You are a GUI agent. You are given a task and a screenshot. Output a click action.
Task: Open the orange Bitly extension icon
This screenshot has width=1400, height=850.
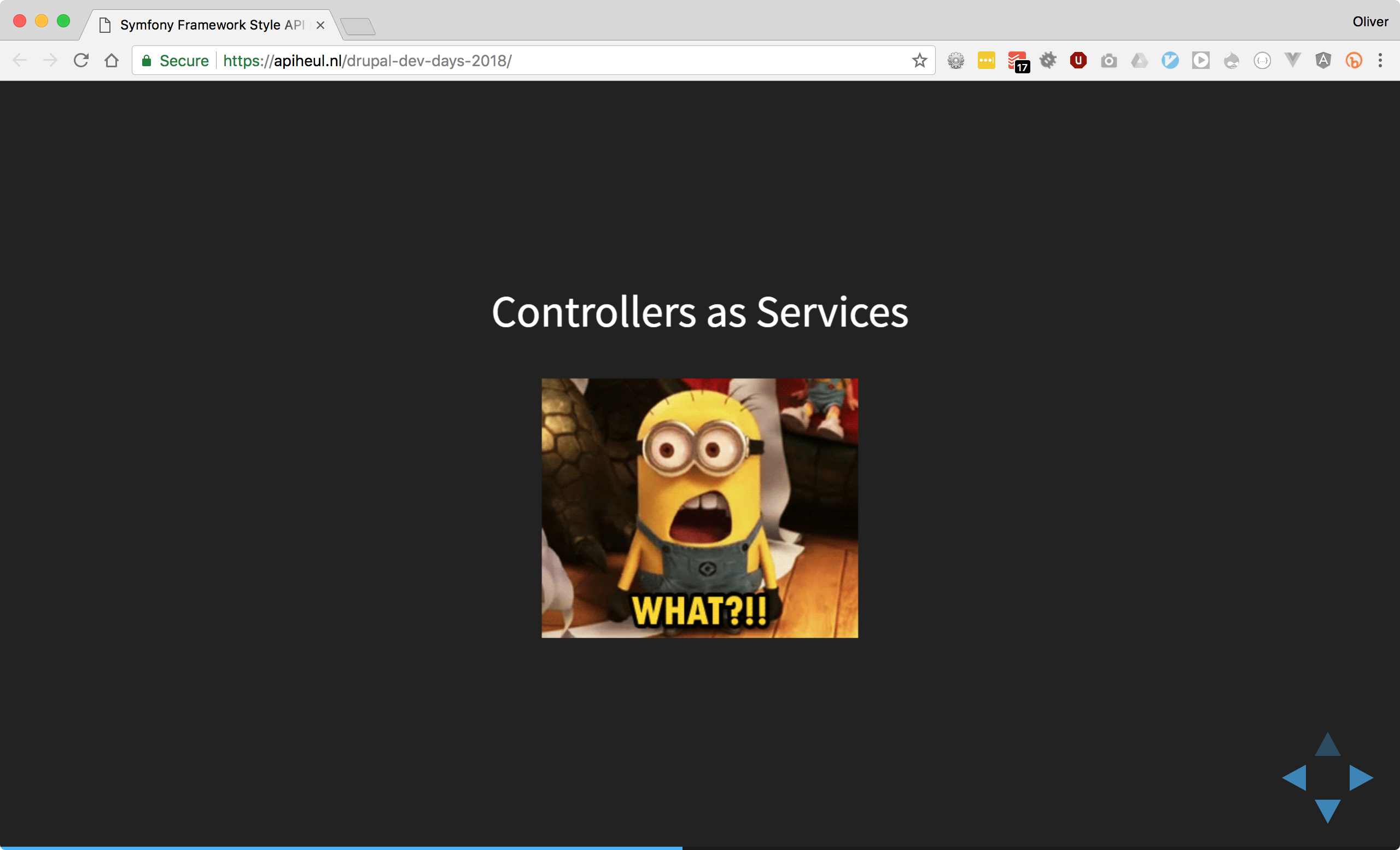click(x=1354, y=60)
